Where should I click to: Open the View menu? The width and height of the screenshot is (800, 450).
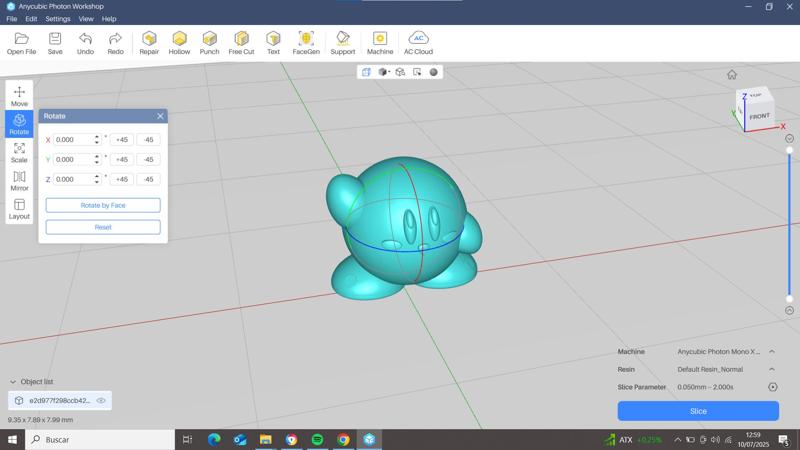pos(86,19)
